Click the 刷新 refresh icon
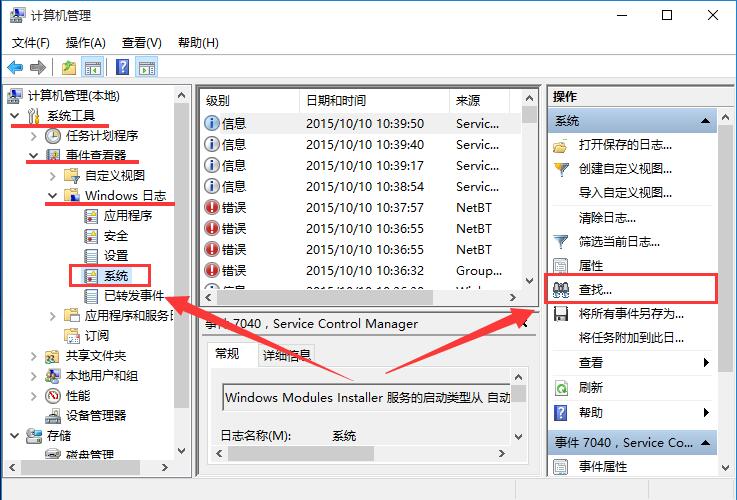 [561, 388]
